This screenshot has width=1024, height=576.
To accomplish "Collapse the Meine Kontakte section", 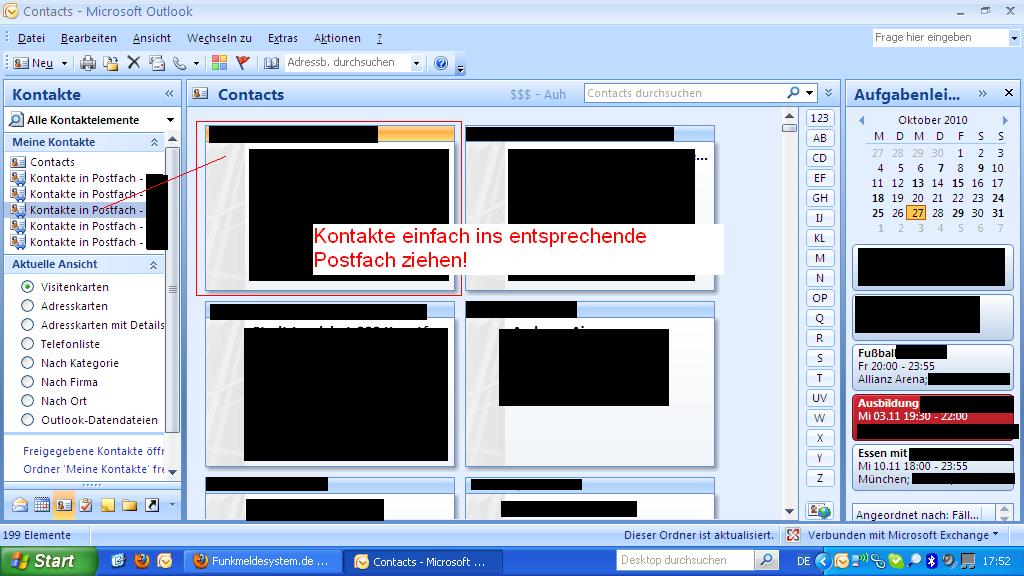I will [x=154, y=142].
